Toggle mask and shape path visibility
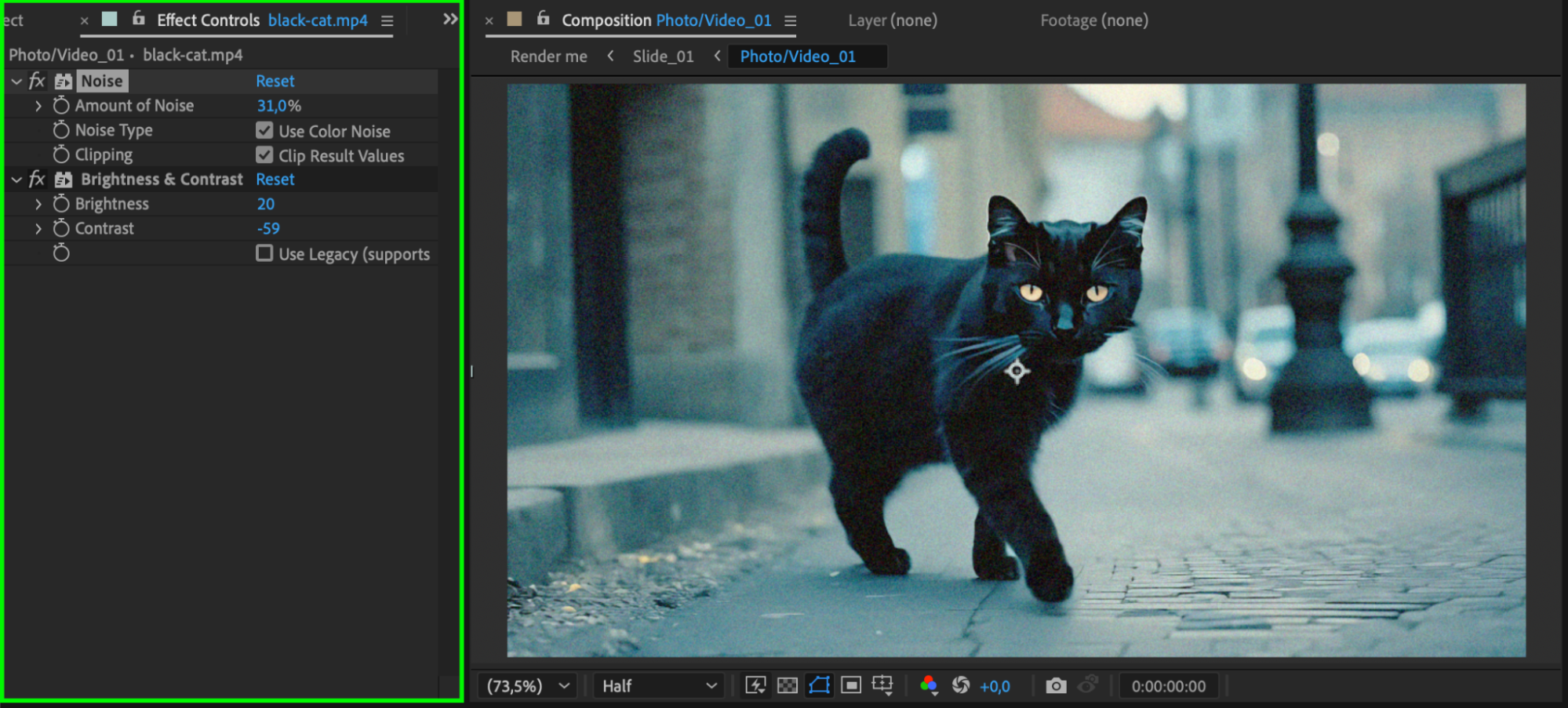This screenshot has height=708, width=1568. (819, 686)
